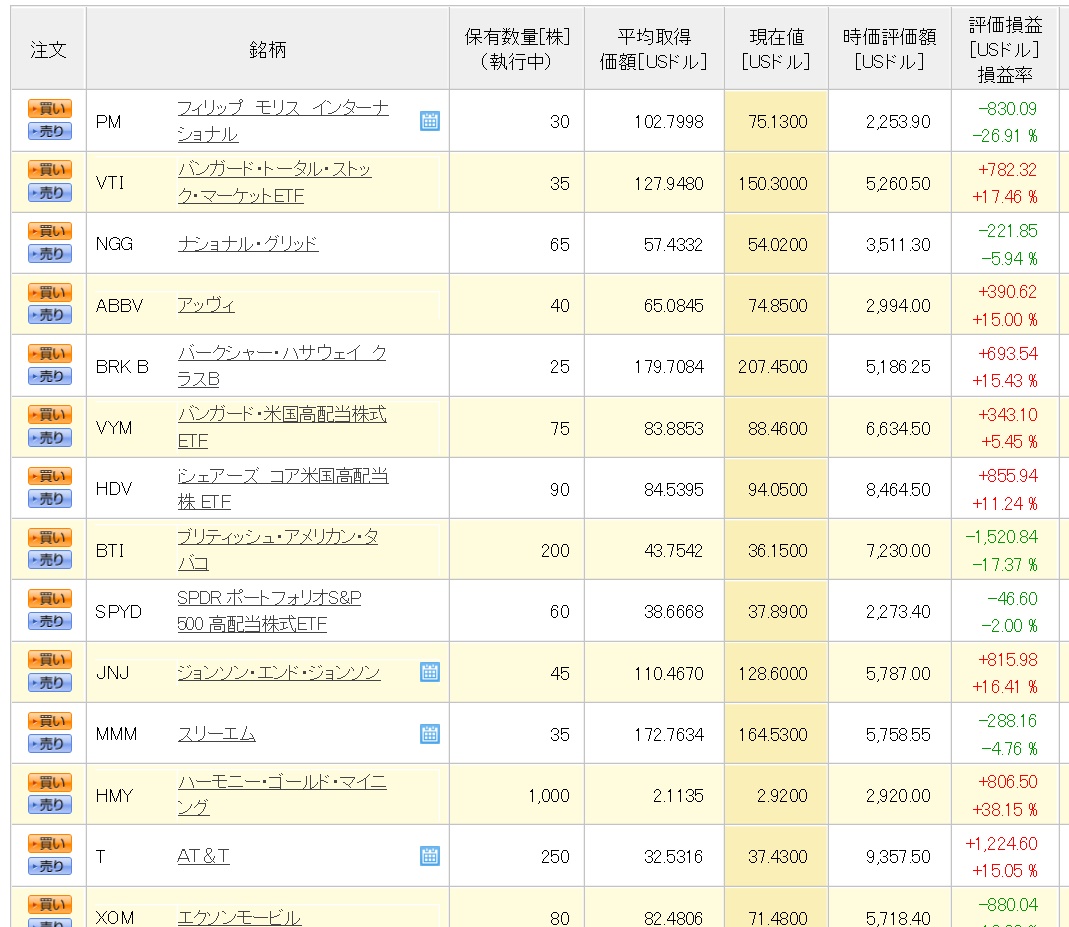Screen dimensions: 1069x927
Task: Click the 売り sell button for VYM
Action: (x=49, y=438)
